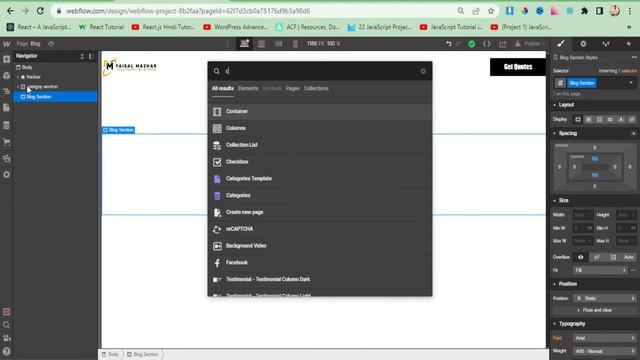Set overflow to scroll
Image resolution: width=640 pixels, height=360 pixels.
pos(613,258)
